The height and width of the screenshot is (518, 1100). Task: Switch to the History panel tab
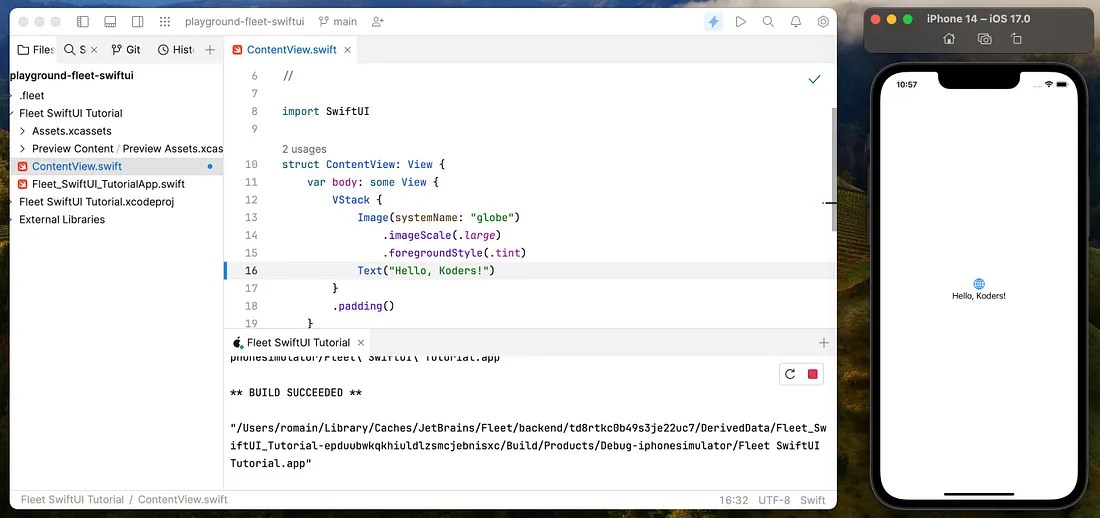[x=176, y=50]
